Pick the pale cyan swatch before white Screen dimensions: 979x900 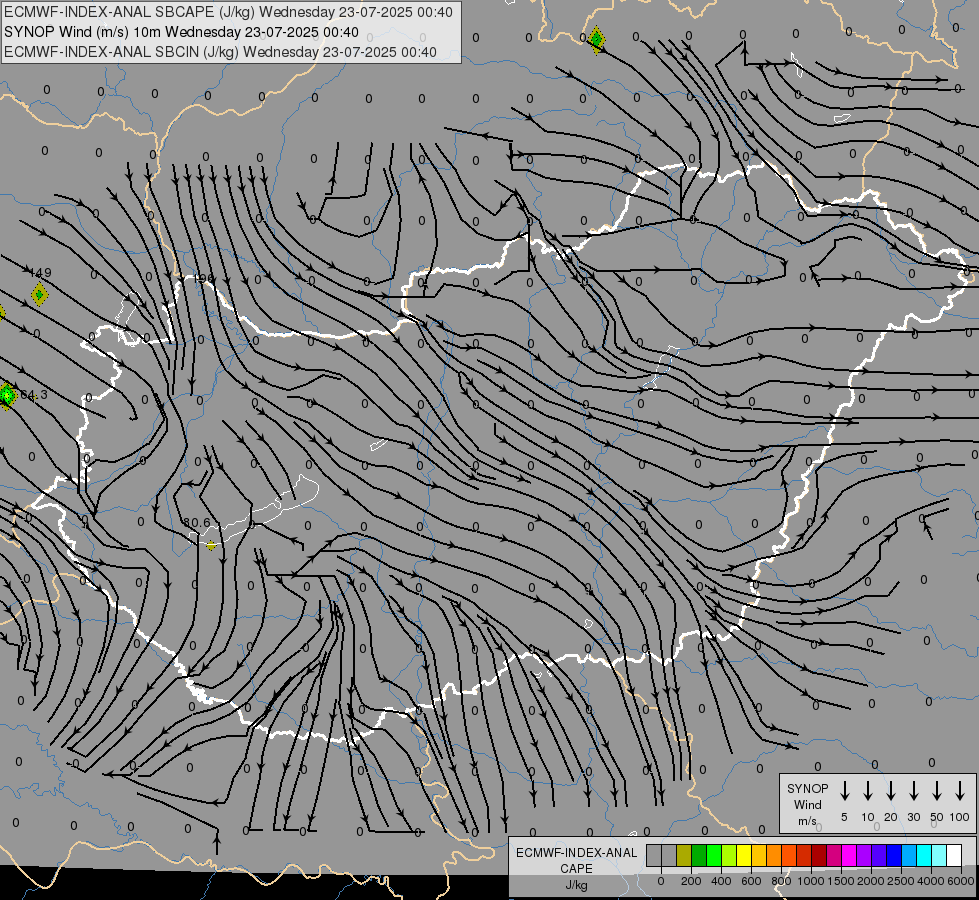tap(939, 855)
